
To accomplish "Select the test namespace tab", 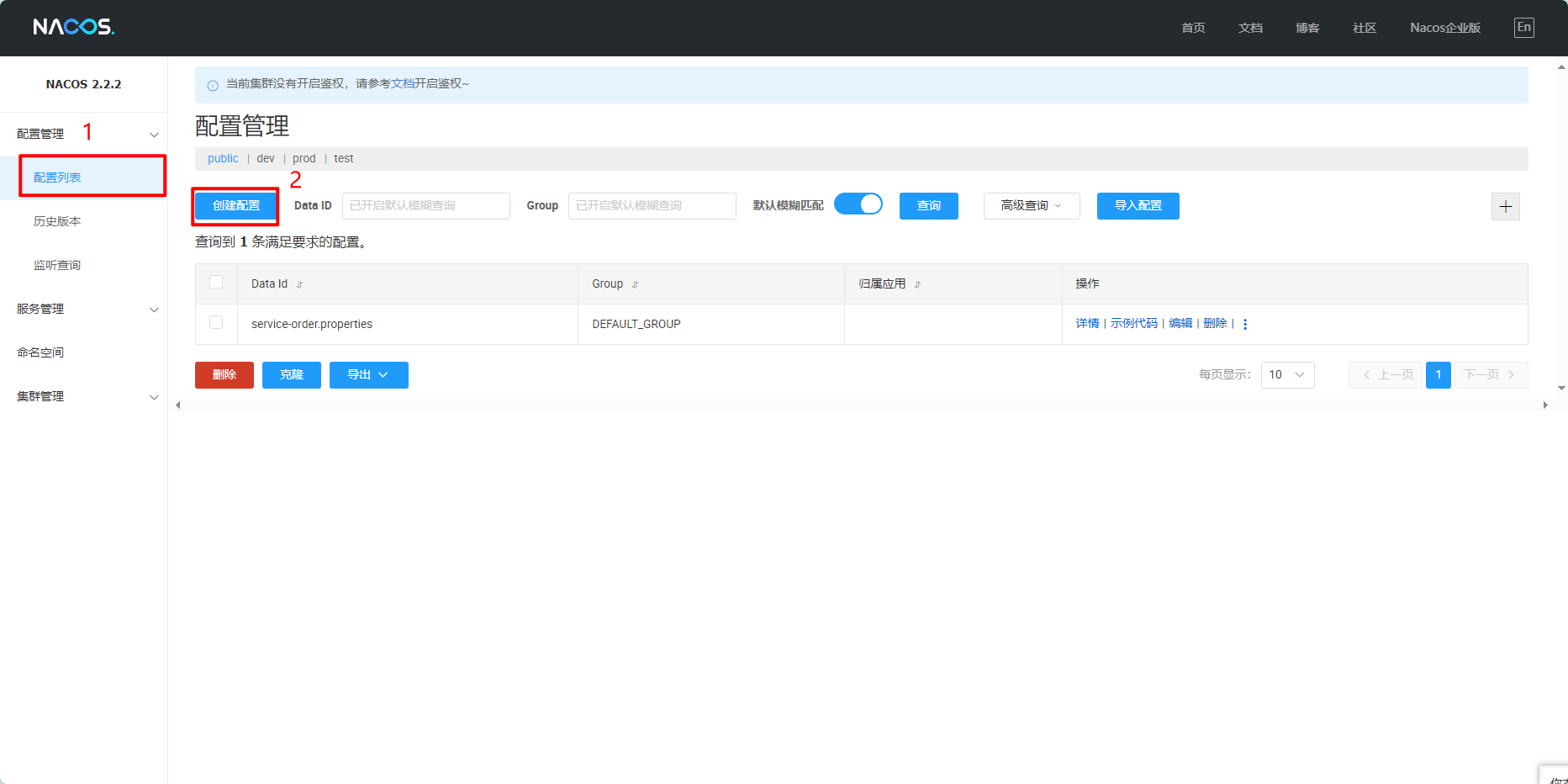I will 343,158.
